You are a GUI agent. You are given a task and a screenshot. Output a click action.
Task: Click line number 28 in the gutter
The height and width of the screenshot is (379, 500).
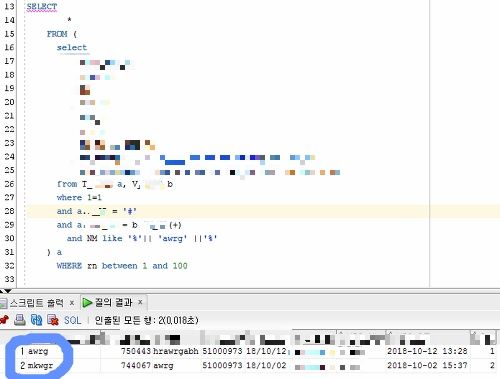[x=9, y=211]
